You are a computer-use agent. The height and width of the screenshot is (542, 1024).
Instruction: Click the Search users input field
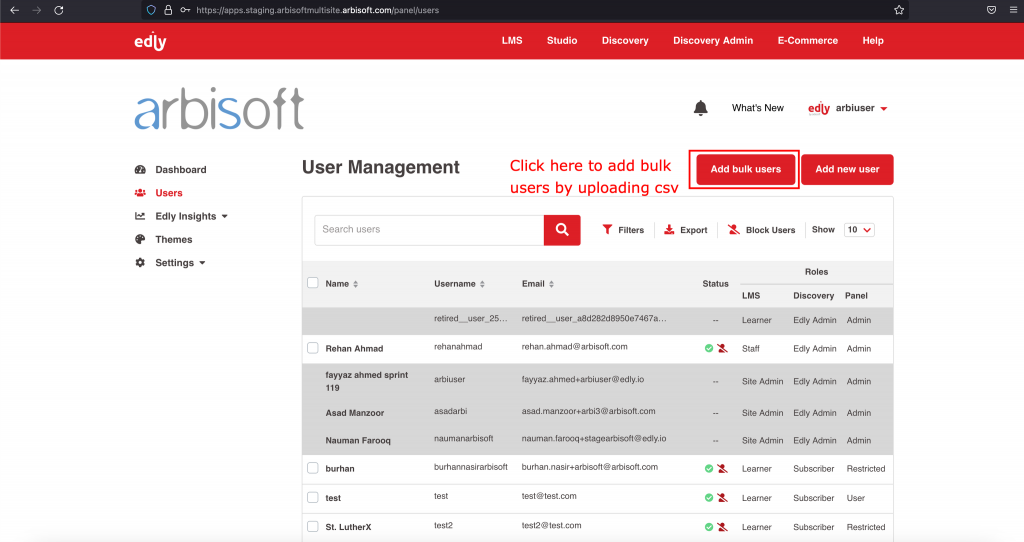[429, 230]
